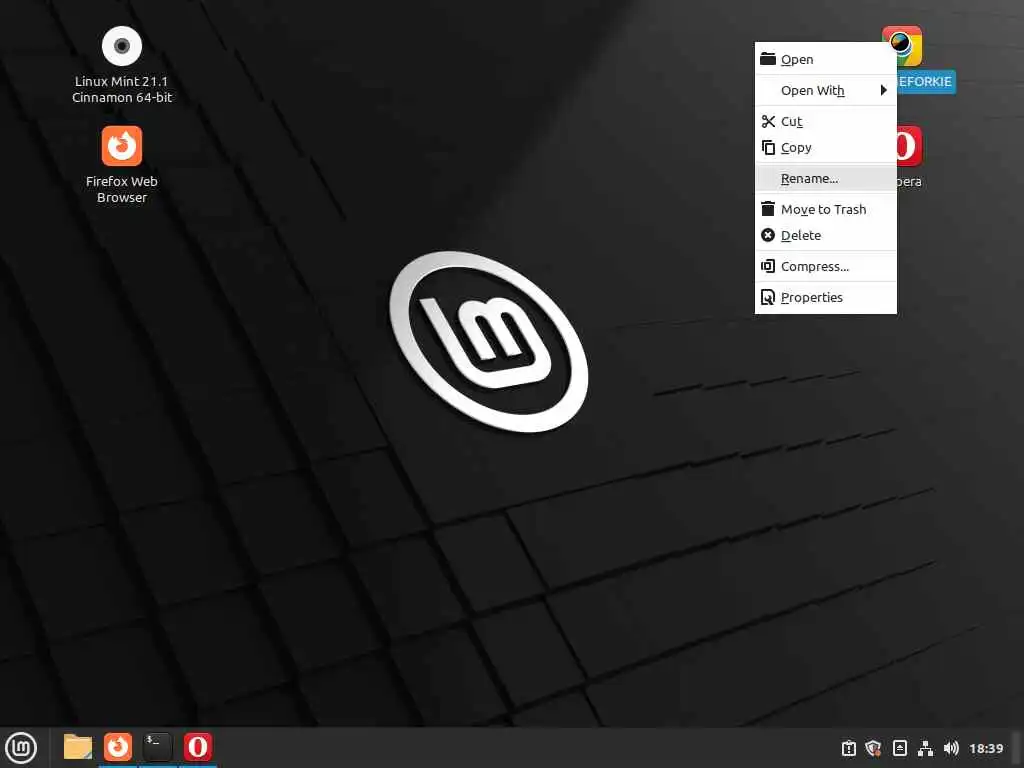Show the calendar from the 18:39 clock

point(986,748)
